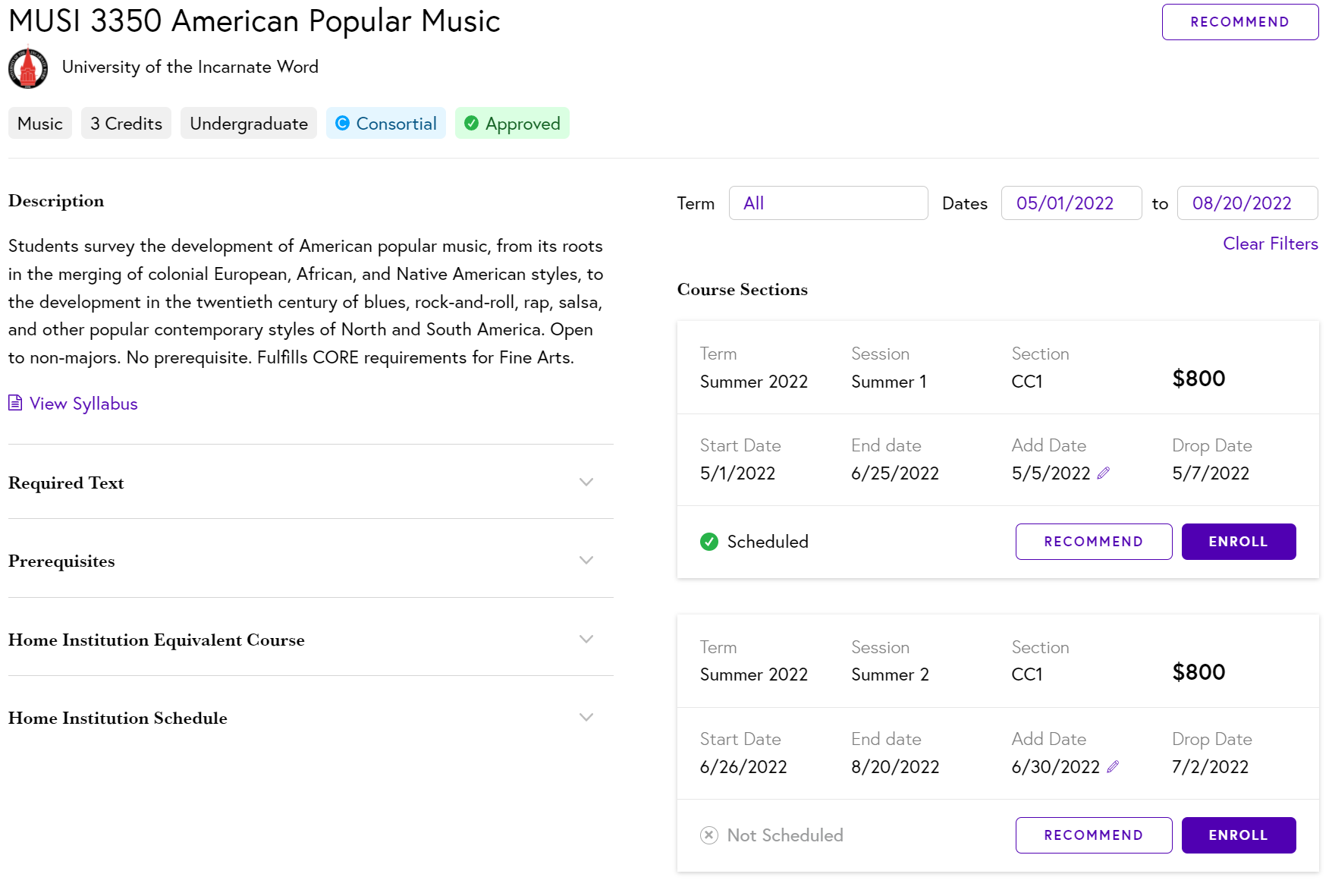Click the course title MUSI 3350
1332x896 pixels.
tap(254, 21)
